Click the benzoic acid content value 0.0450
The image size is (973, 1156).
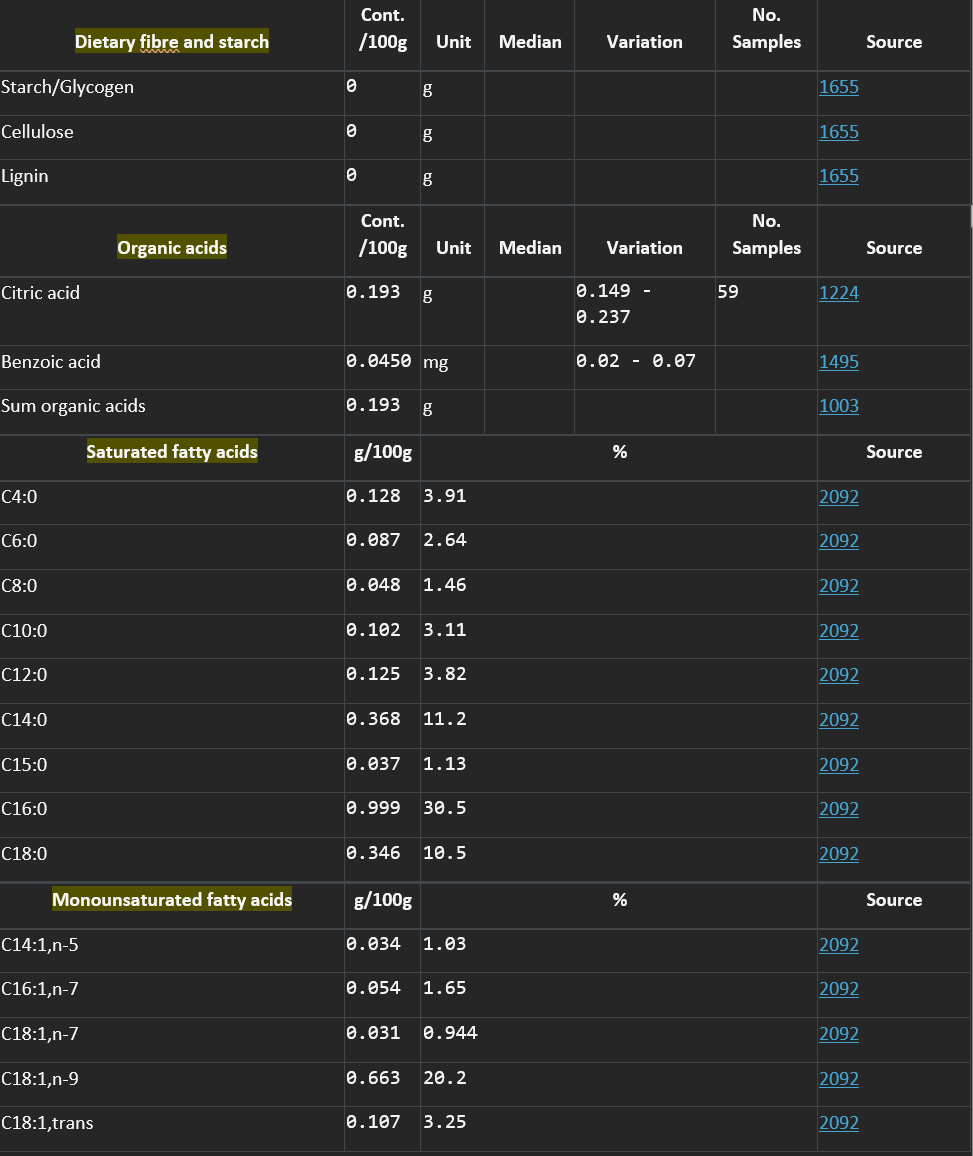(x=379, y=361)
